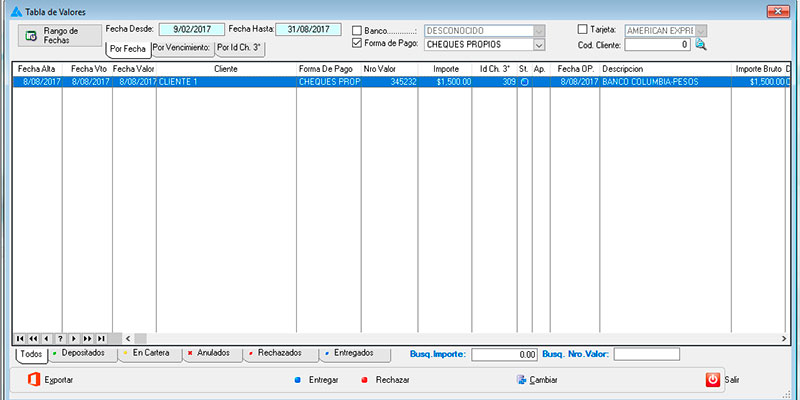
Task: Select the Por Vencimiento tab
Action: pyautogui.click(x=181, y=47)
